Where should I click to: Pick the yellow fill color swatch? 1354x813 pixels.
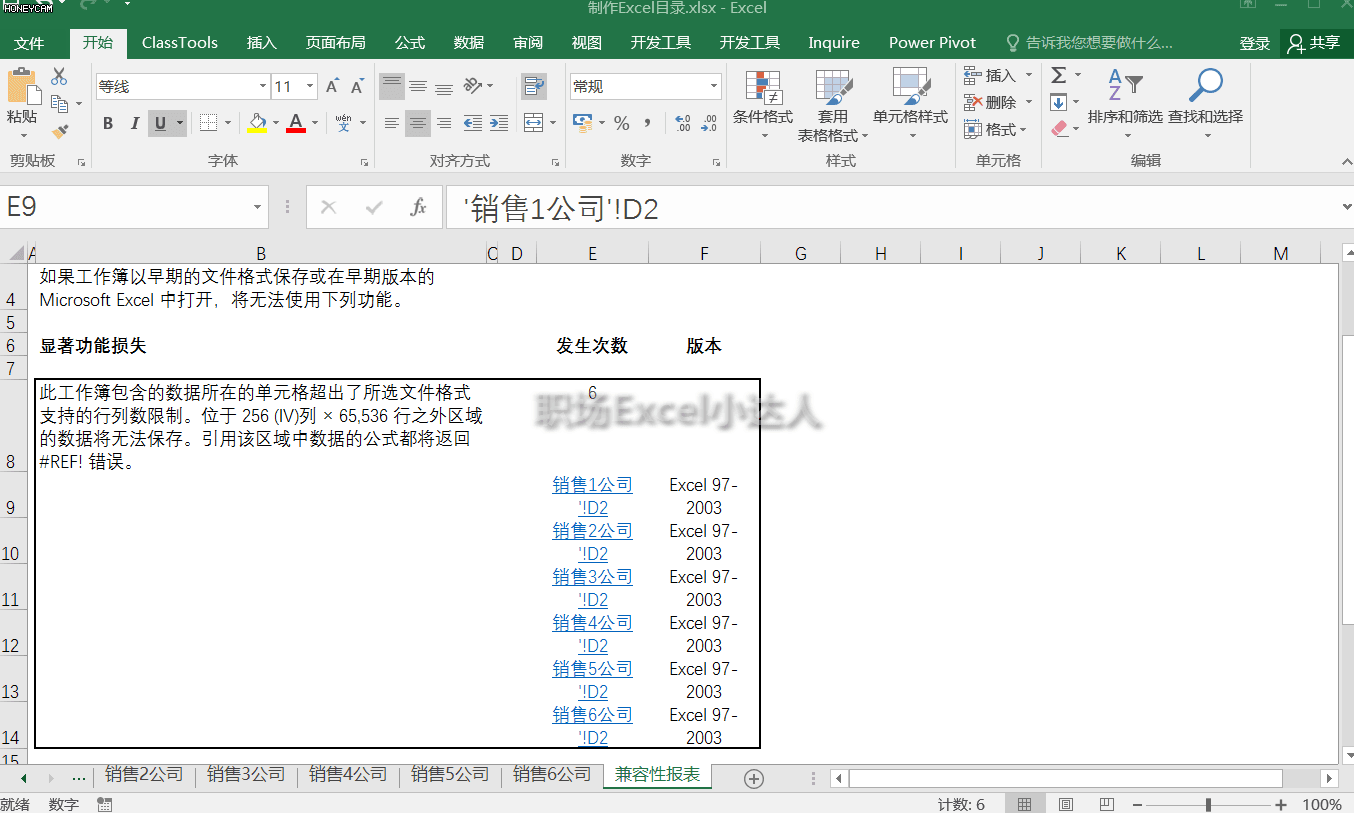(257, 123)
